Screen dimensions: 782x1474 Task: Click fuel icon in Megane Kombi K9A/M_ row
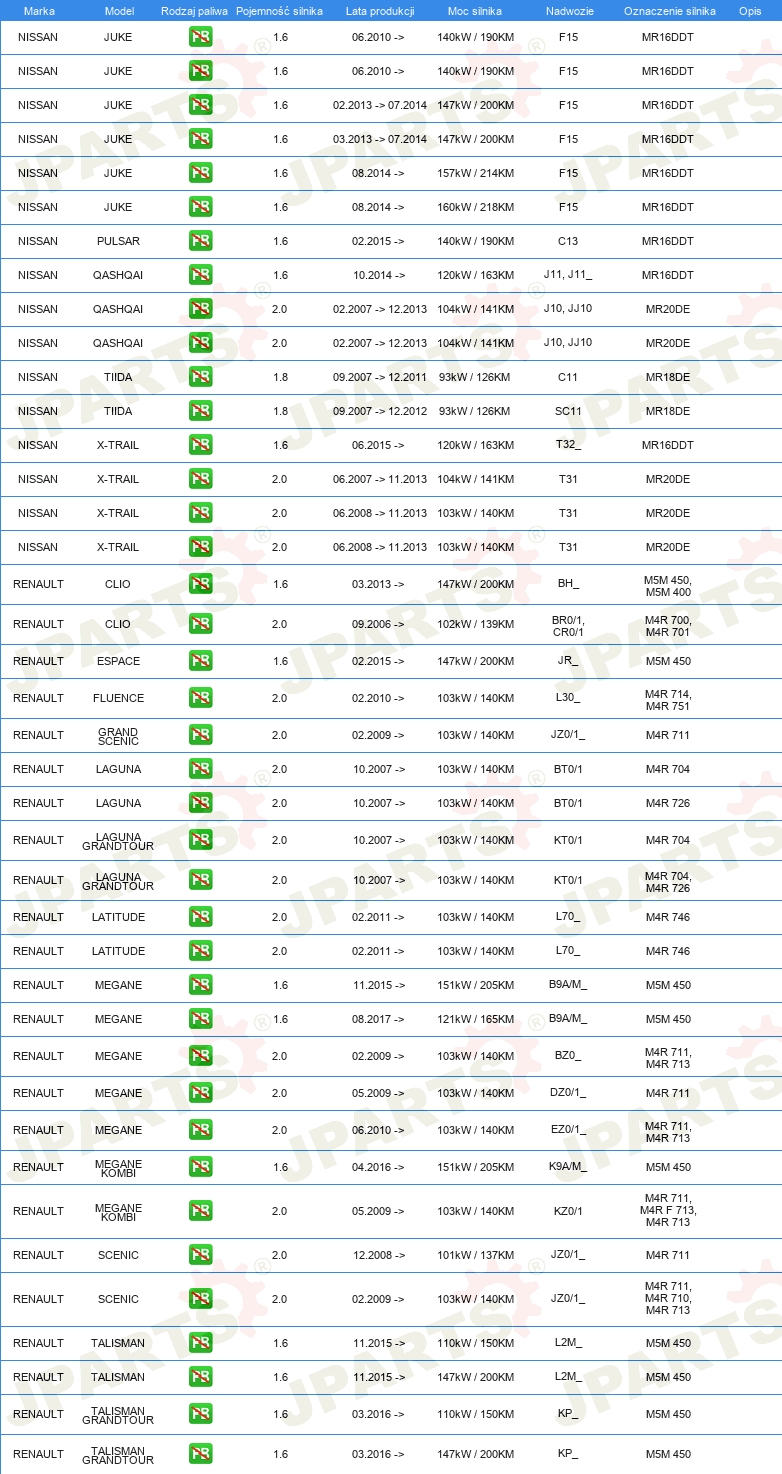(x=200, y=1167)
